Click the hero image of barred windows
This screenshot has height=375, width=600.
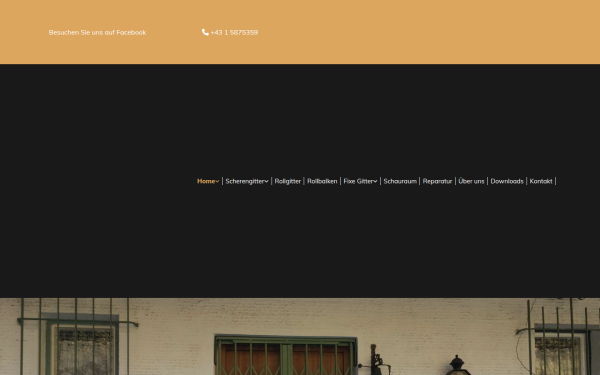click(x=300, y=336)
